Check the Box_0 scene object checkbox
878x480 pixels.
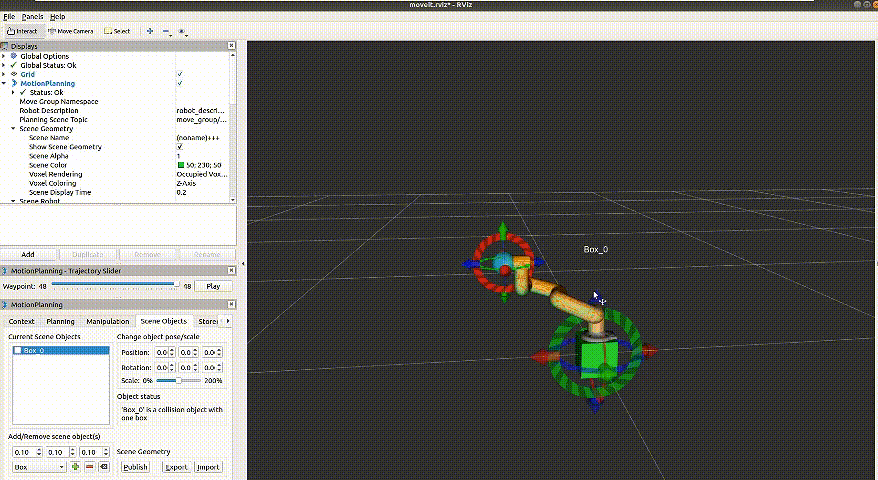click(18, 350)
